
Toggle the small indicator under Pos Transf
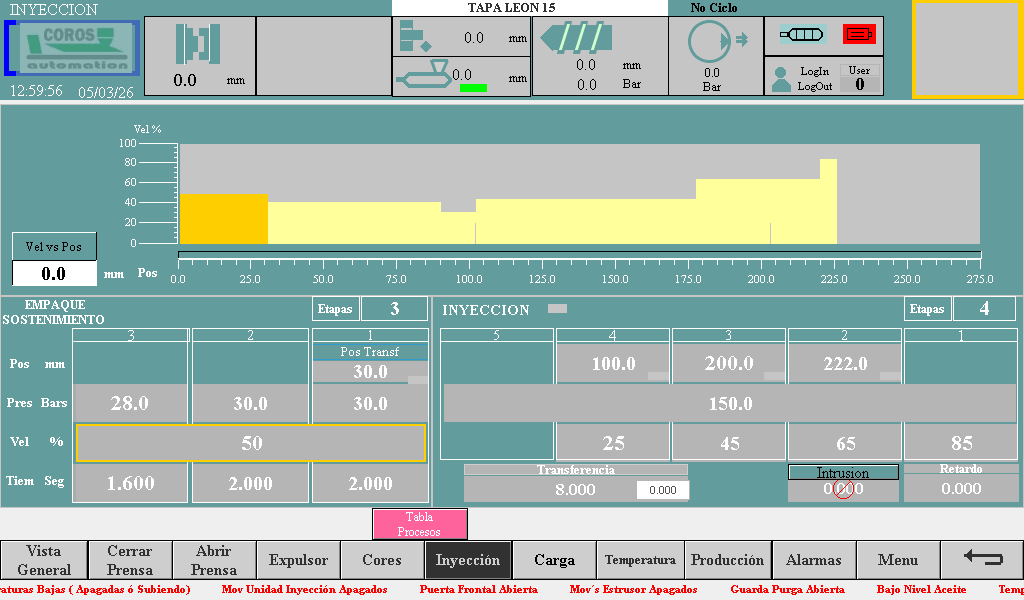point(417,380)
